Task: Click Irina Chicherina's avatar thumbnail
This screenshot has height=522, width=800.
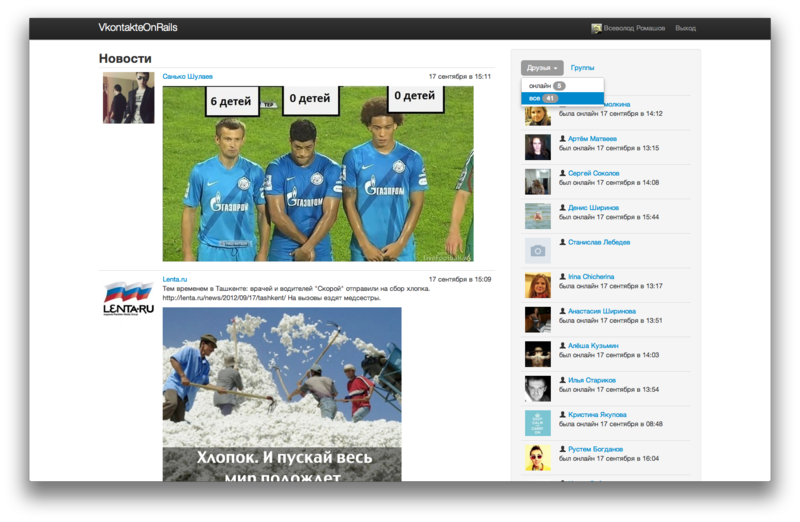Action: tap(538, 285)
